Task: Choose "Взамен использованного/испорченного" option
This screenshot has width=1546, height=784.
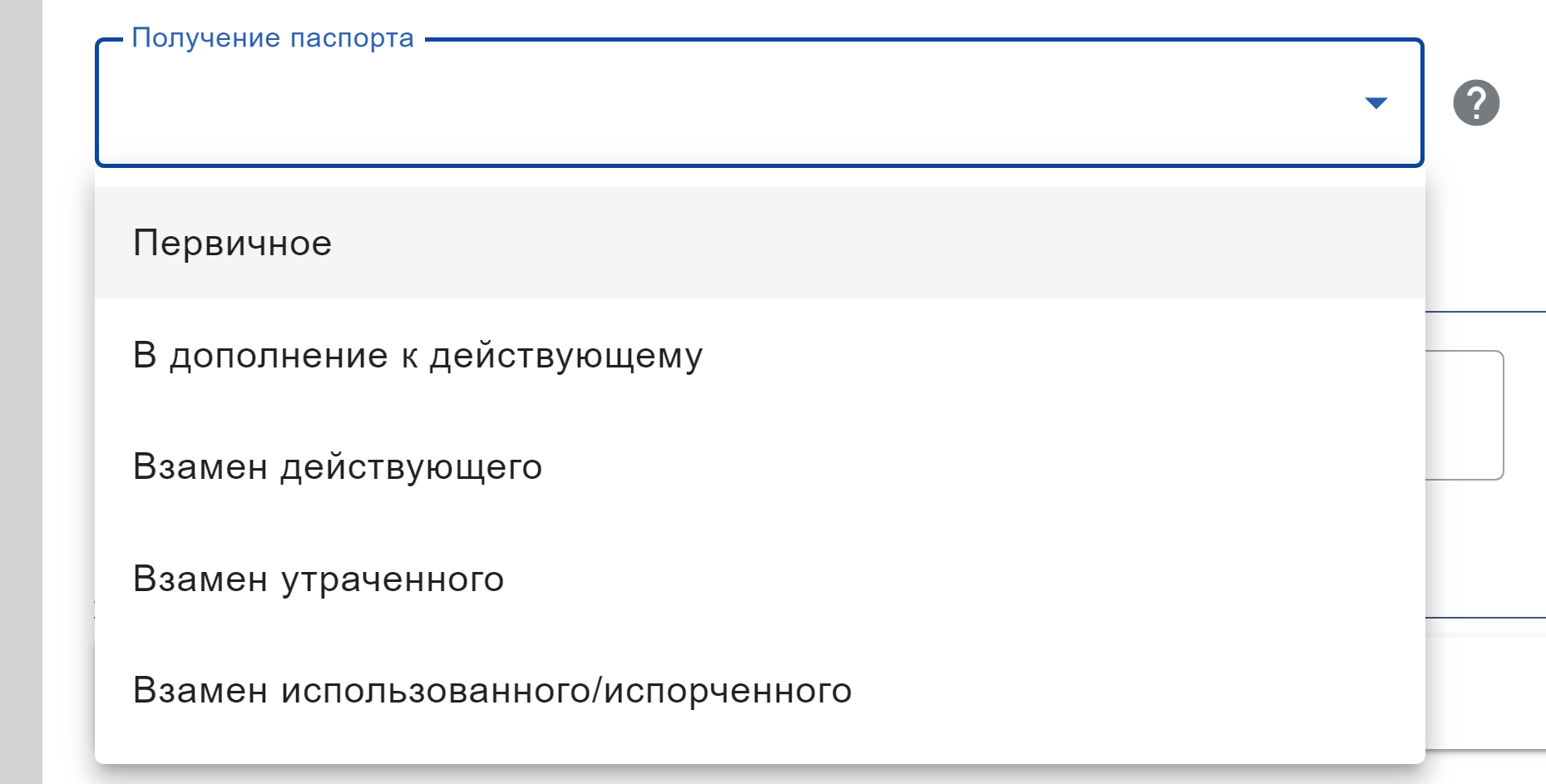Action: tap(492, 690)
